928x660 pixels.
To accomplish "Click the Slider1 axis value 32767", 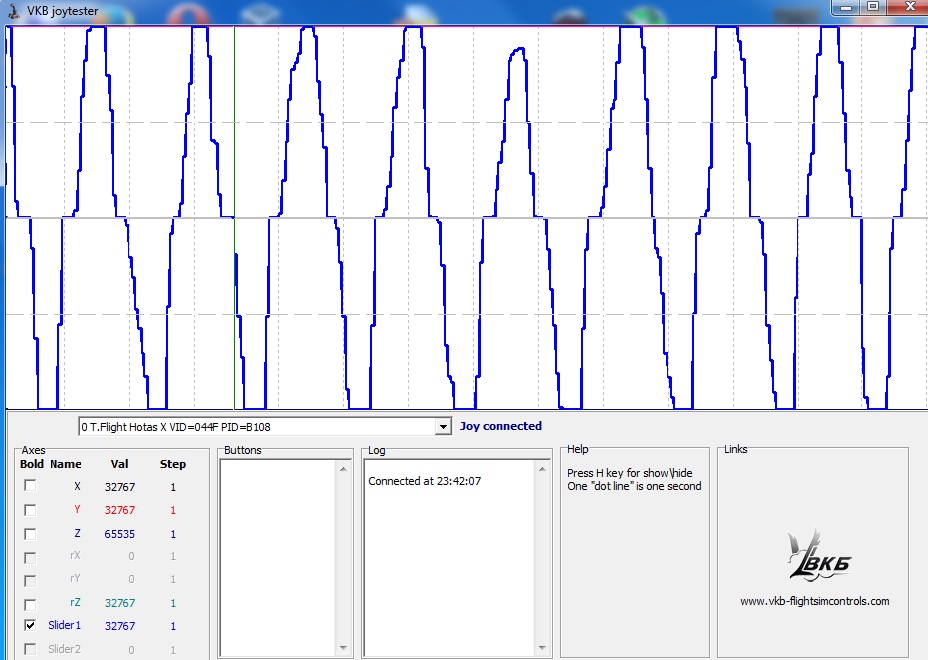I will click(x=119, y=626).
